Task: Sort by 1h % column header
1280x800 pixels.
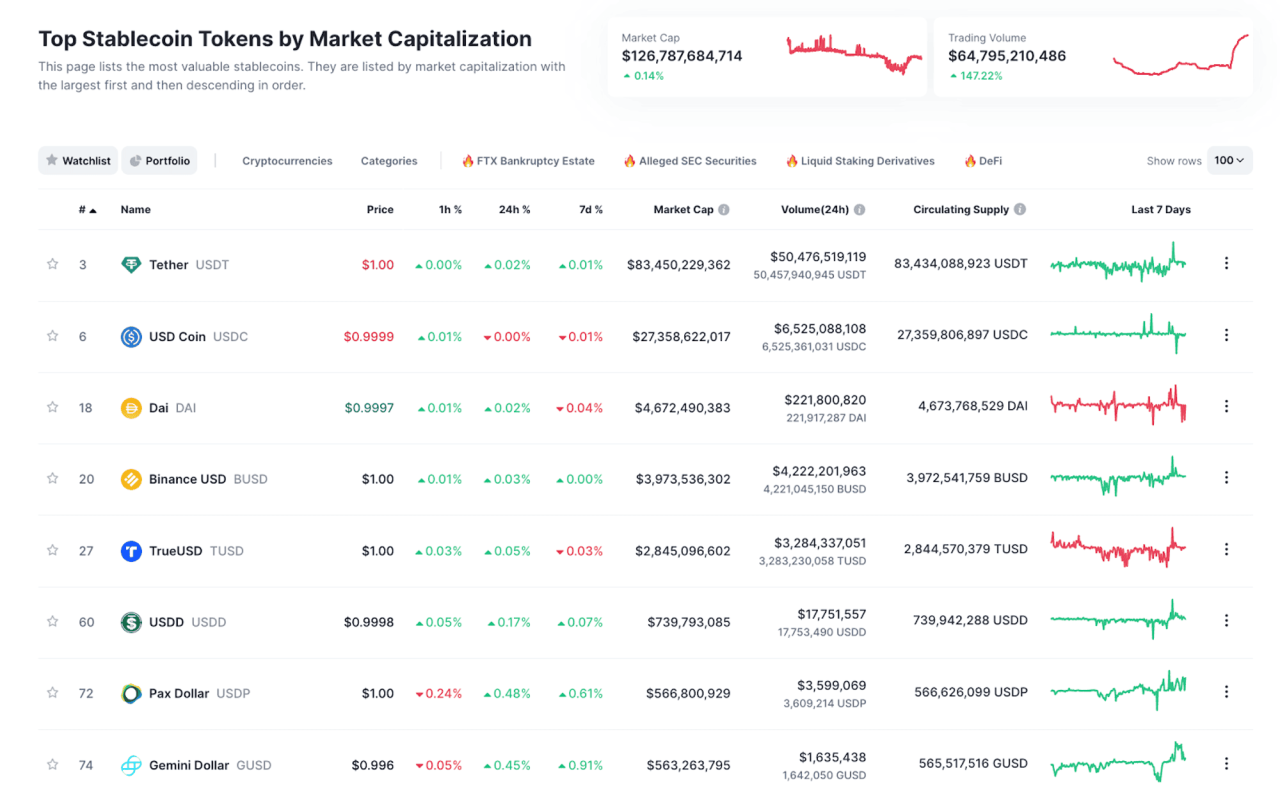Action: [x=450, y=210]
